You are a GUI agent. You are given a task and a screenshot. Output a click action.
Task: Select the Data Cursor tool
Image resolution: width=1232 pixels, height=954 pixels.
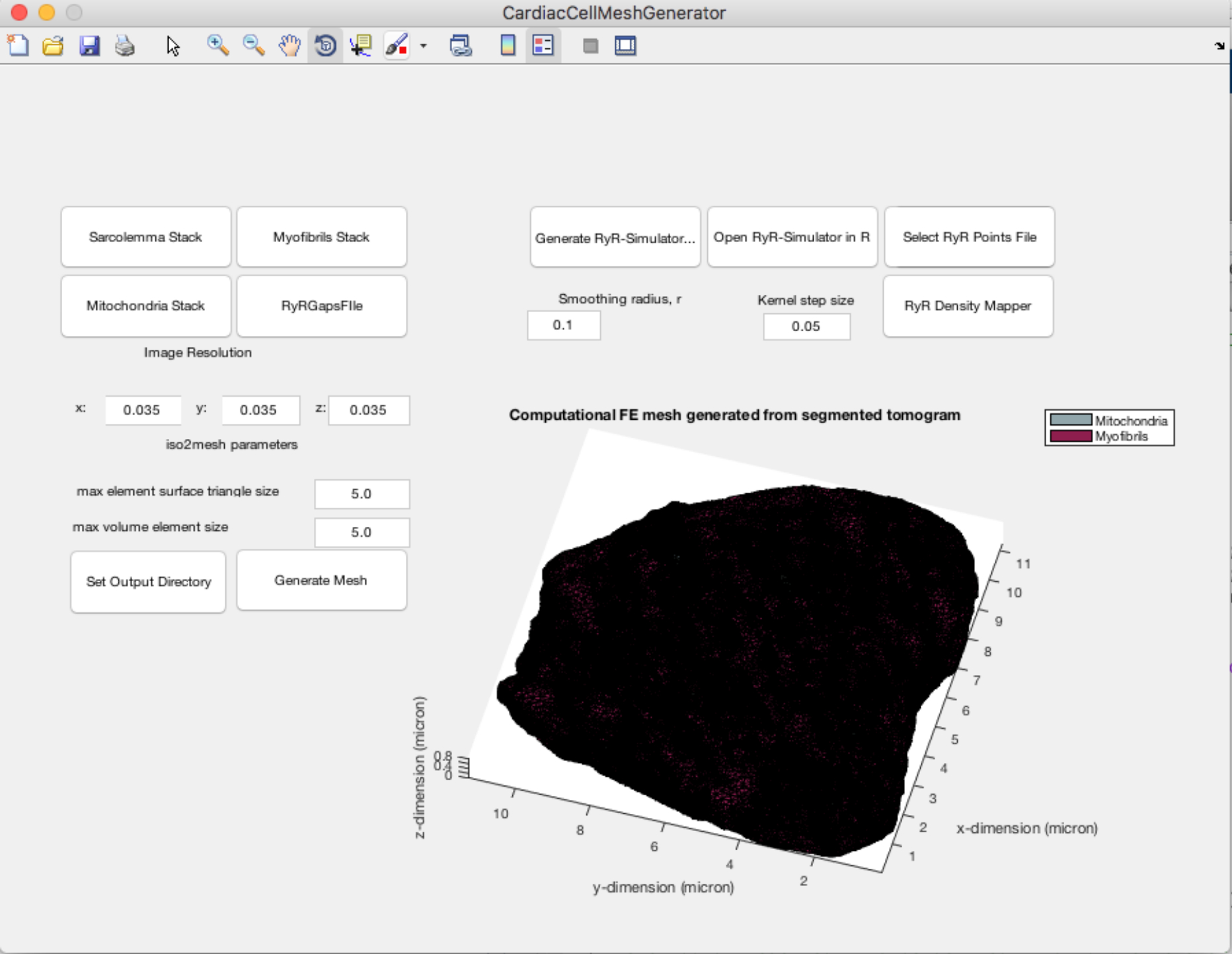[x=361, y=46]
